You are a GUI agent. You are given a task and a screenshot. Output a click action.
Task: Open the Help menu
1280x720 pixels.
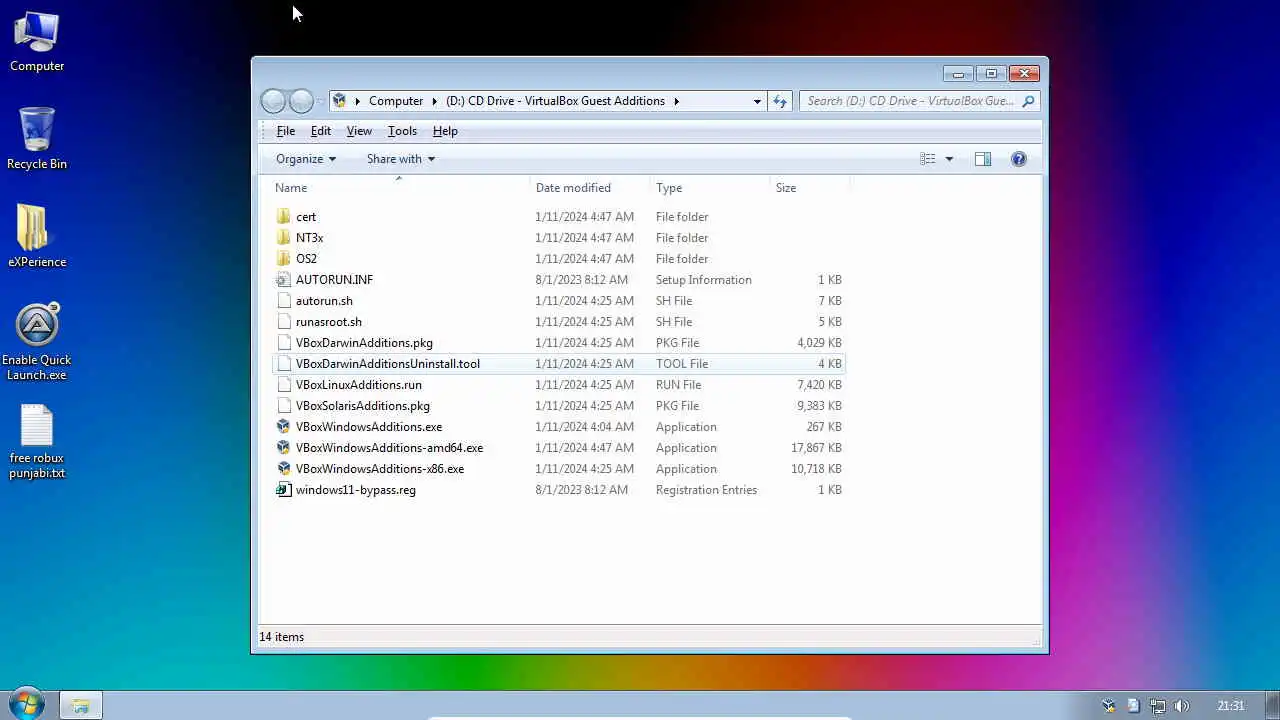click(445, 131)
